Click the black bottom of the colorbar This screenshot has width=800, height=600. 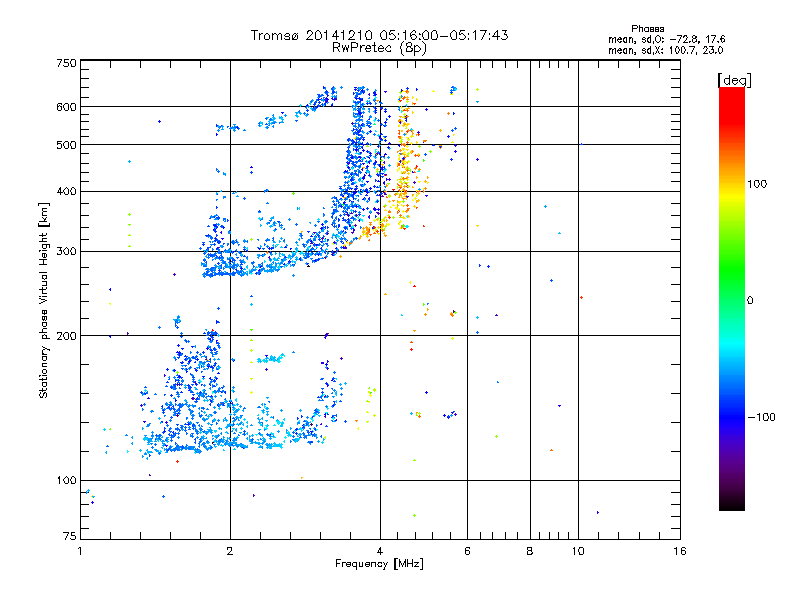pos(732,503)
